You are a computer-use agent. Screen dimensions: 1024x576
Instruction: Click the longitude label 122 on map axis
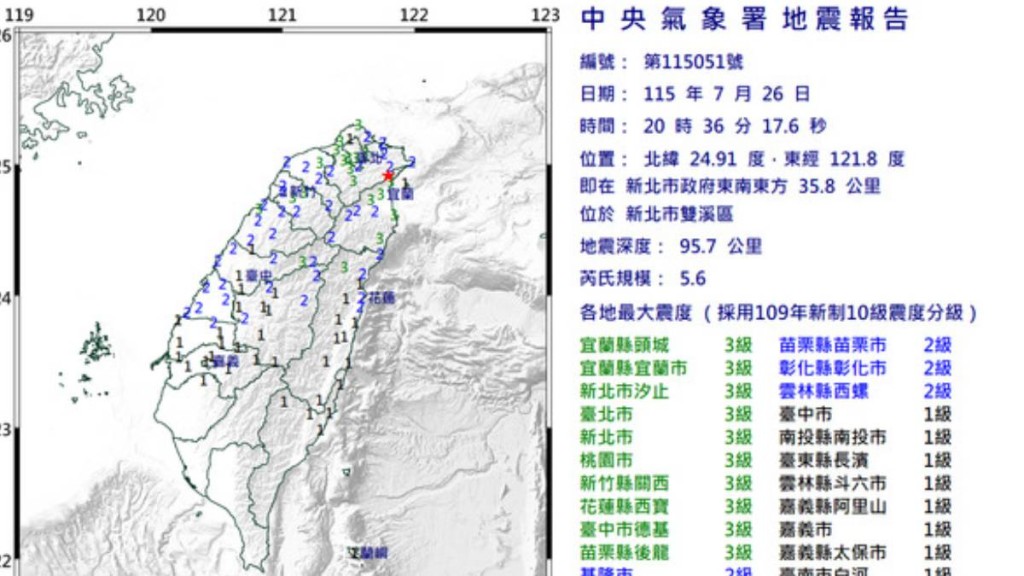pyautogui.click(x=413, y=14)
